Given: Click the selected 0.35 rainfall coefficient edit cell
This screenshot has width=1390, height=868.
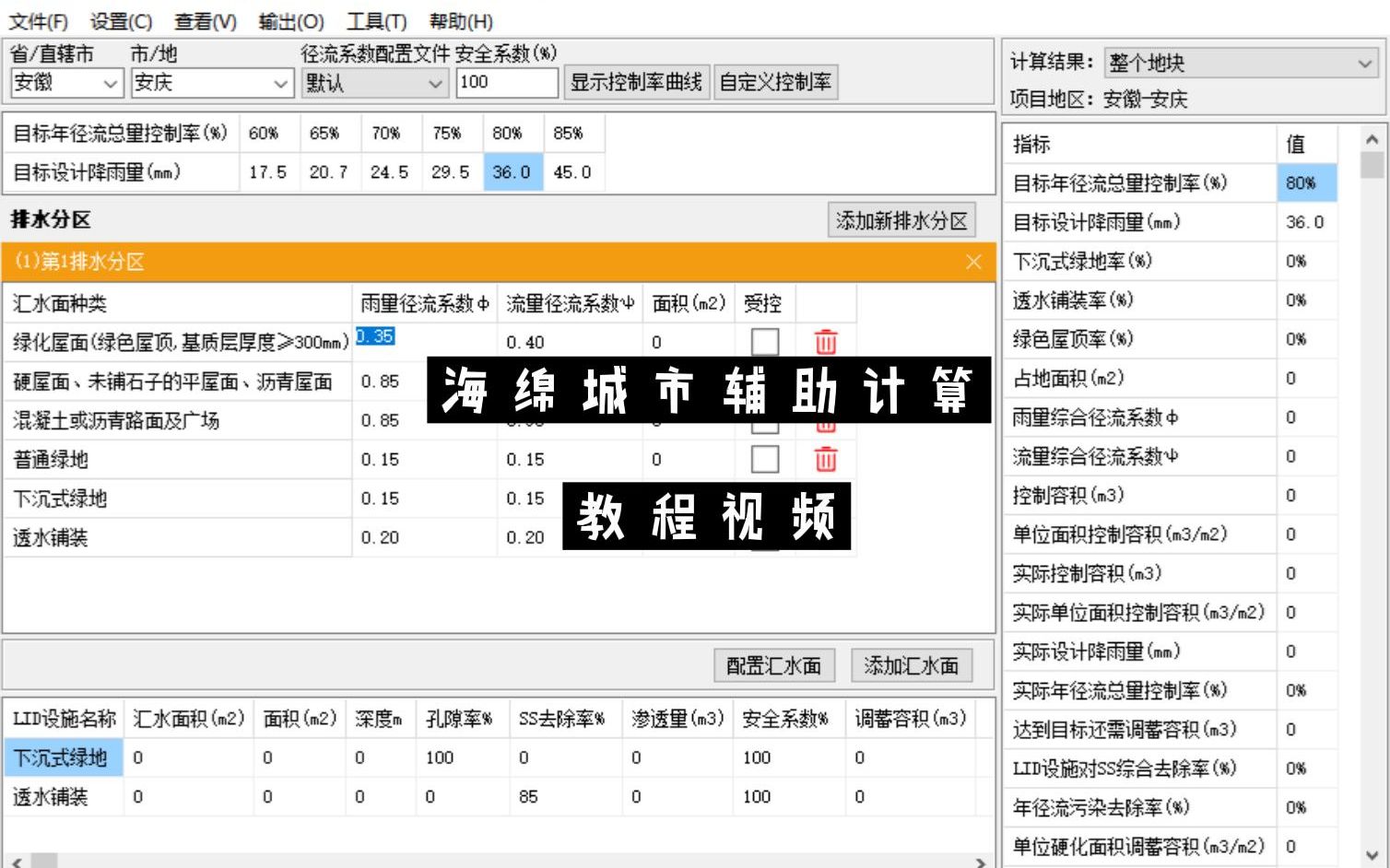Looking at the screenshot, I should tap(375, 336).
